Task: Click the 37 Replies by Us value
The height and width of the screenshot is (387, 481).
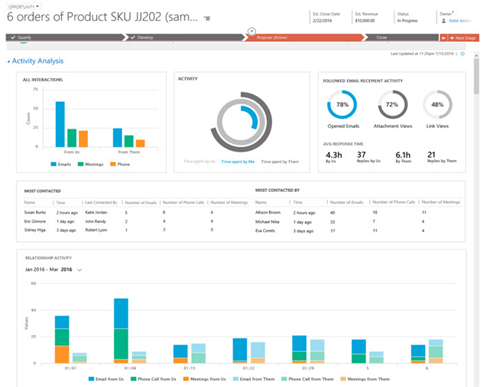Action: coord(368,157)
